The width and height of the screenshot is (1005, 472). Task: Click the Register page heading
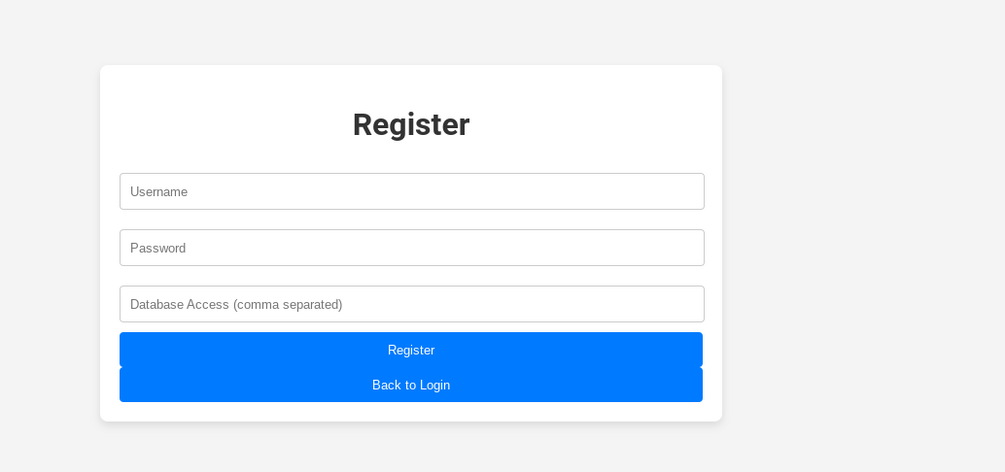click(411, 124)
